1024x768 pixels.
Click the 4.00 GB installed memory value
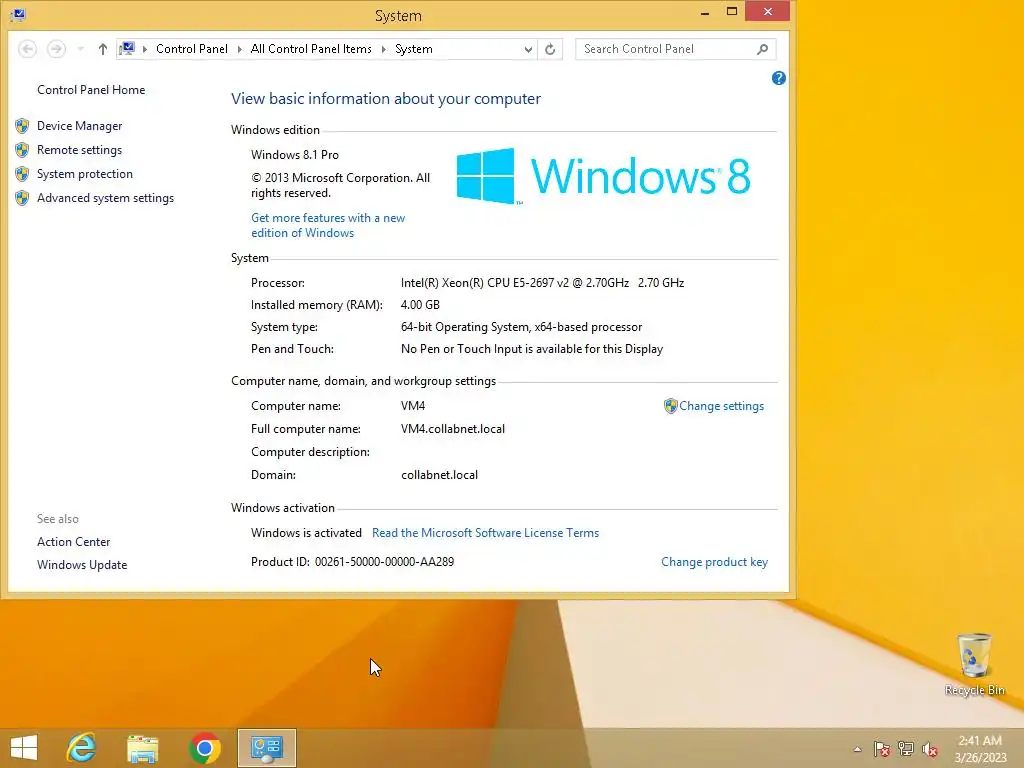pyautogui.click(x=420, y=305)
